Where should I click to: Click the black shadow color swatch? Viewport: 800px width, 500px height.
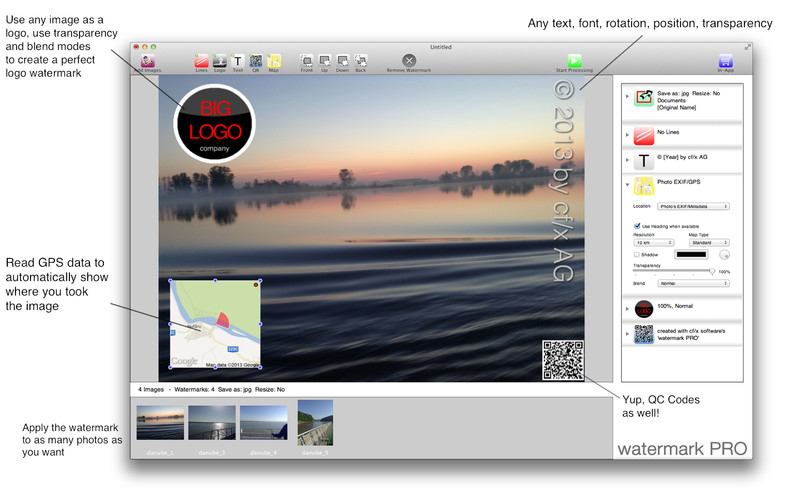pos(689,255)
